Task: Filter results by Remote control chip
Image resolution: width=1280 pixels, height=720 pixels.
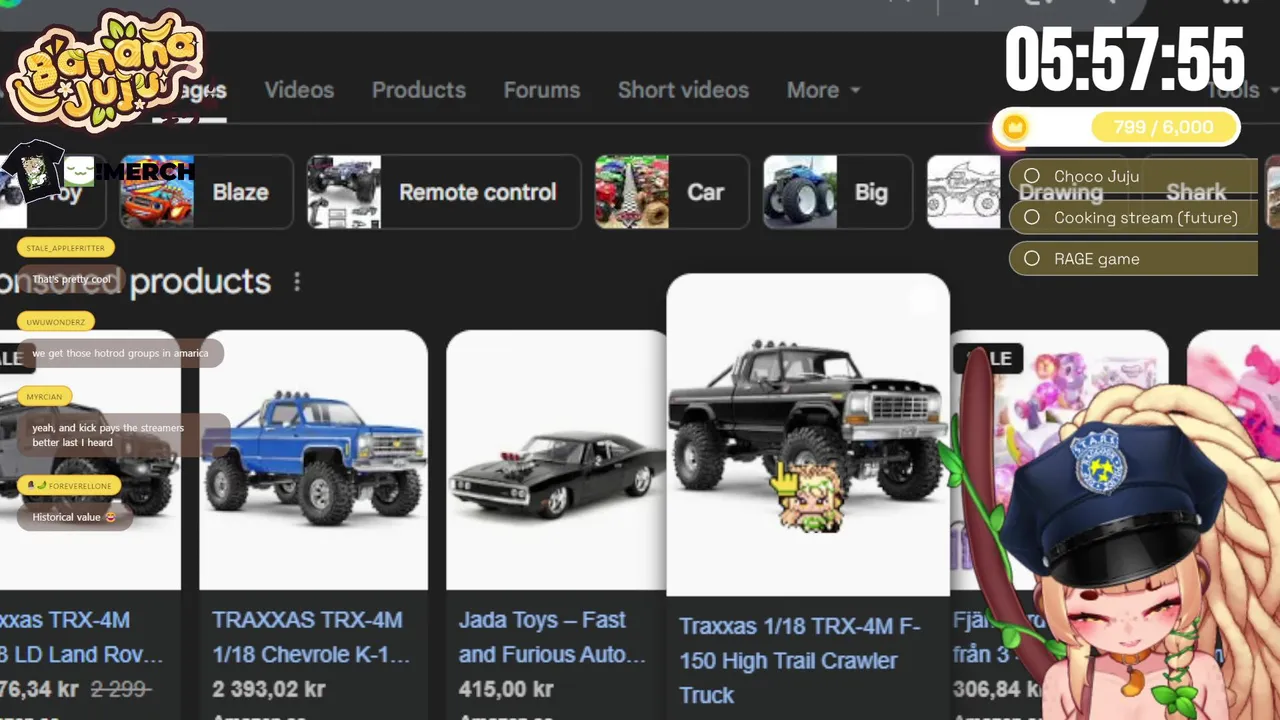Action: (444, 192)
